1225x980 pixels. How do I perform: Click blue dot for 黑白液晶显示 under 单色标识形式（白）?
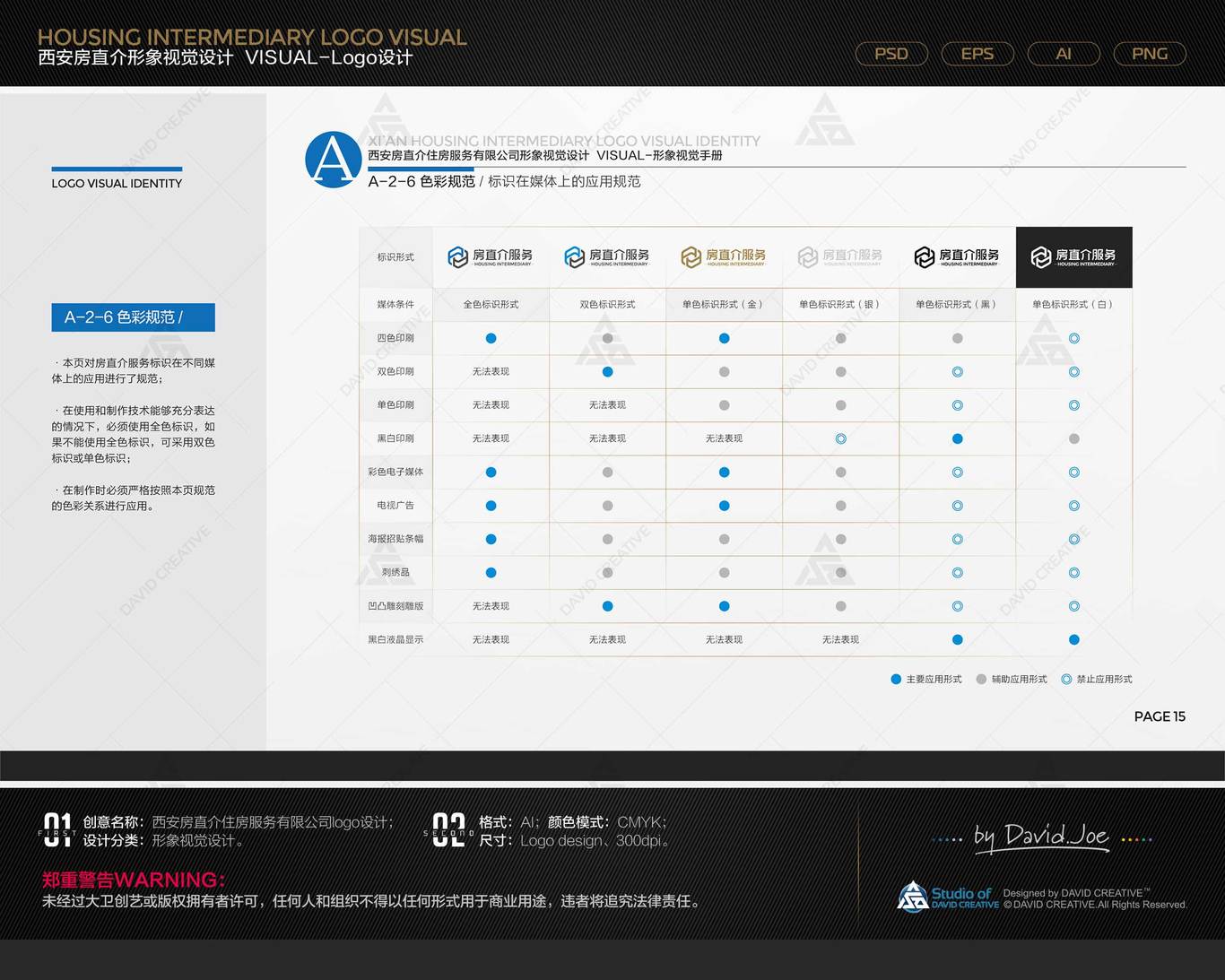[x=1073, y=639]
